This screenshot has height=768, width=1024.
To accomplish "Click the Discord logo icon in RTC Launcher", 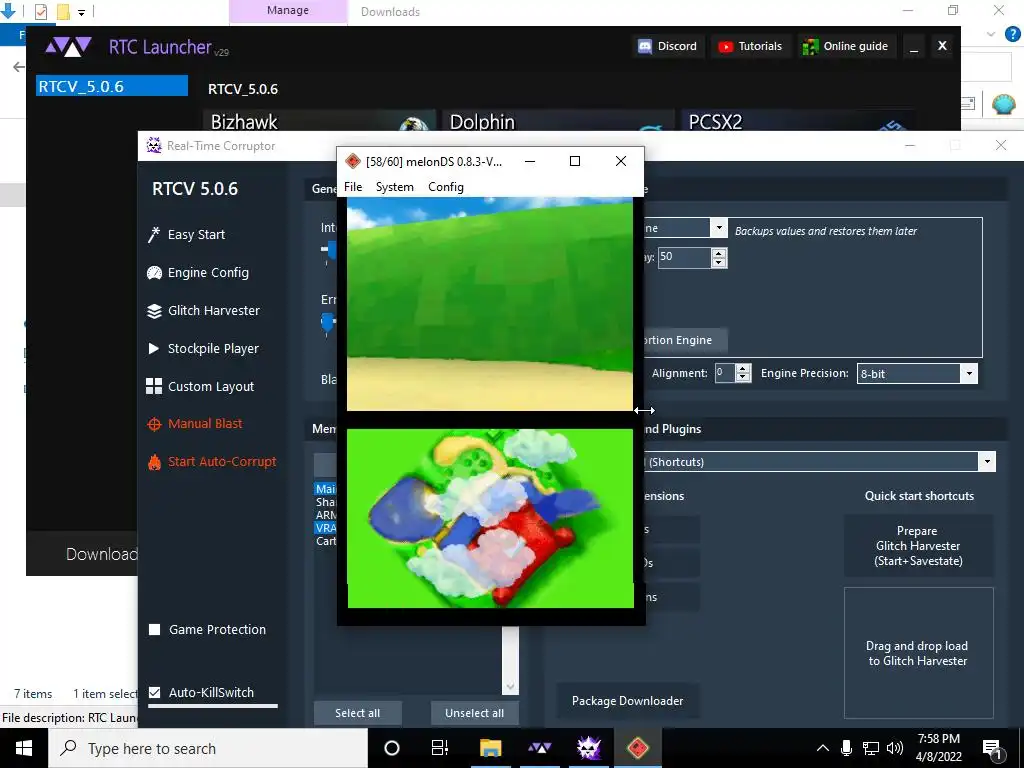I will coord(645,46).
